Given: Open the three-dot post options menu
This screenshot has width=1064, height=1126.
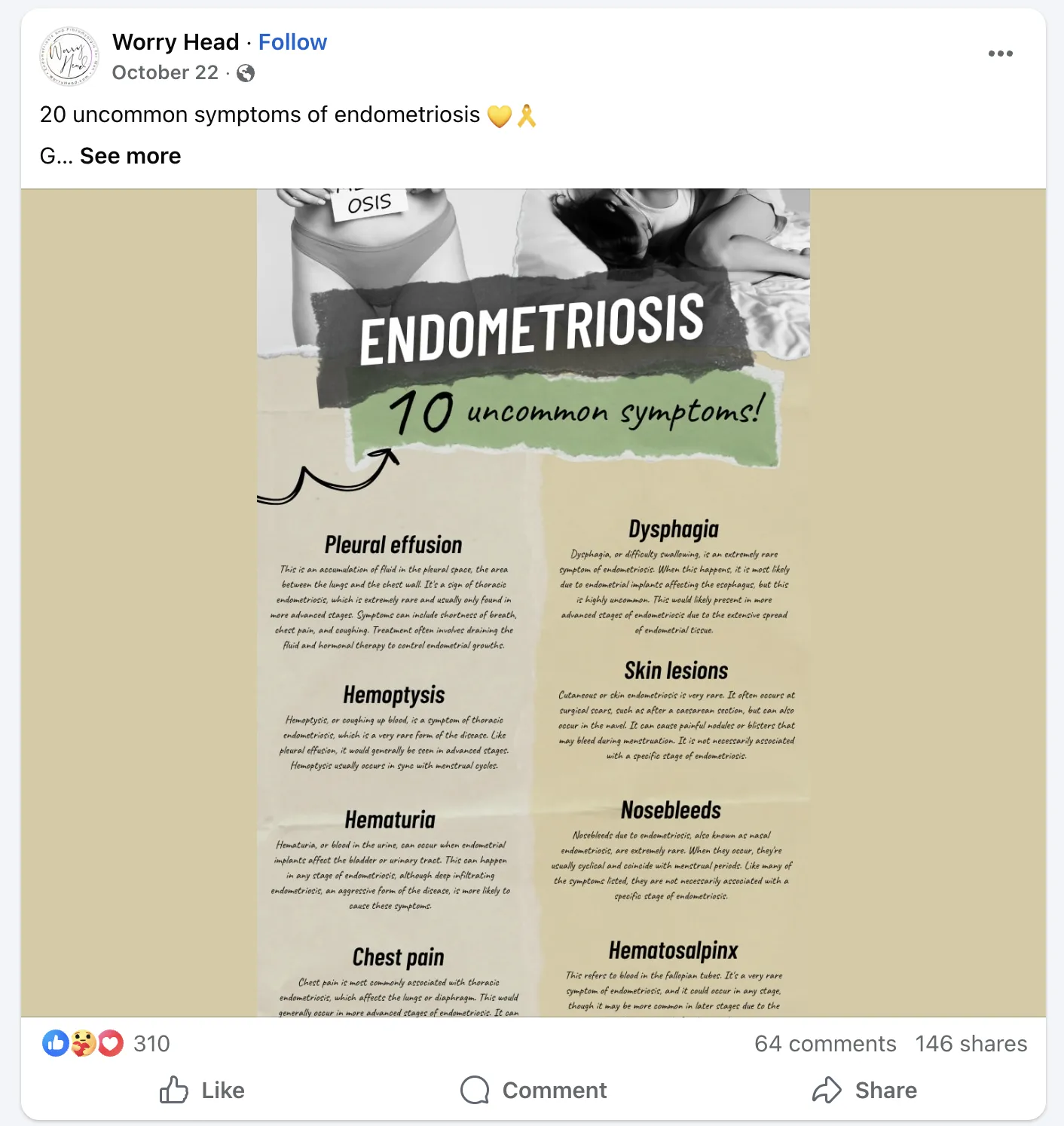Looking at the screenshot, I should 1001,53.
